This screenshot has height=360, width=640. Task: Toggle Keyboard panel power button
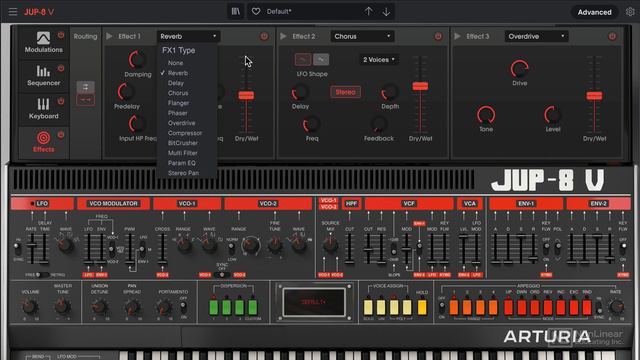click(x=61, y=101)
